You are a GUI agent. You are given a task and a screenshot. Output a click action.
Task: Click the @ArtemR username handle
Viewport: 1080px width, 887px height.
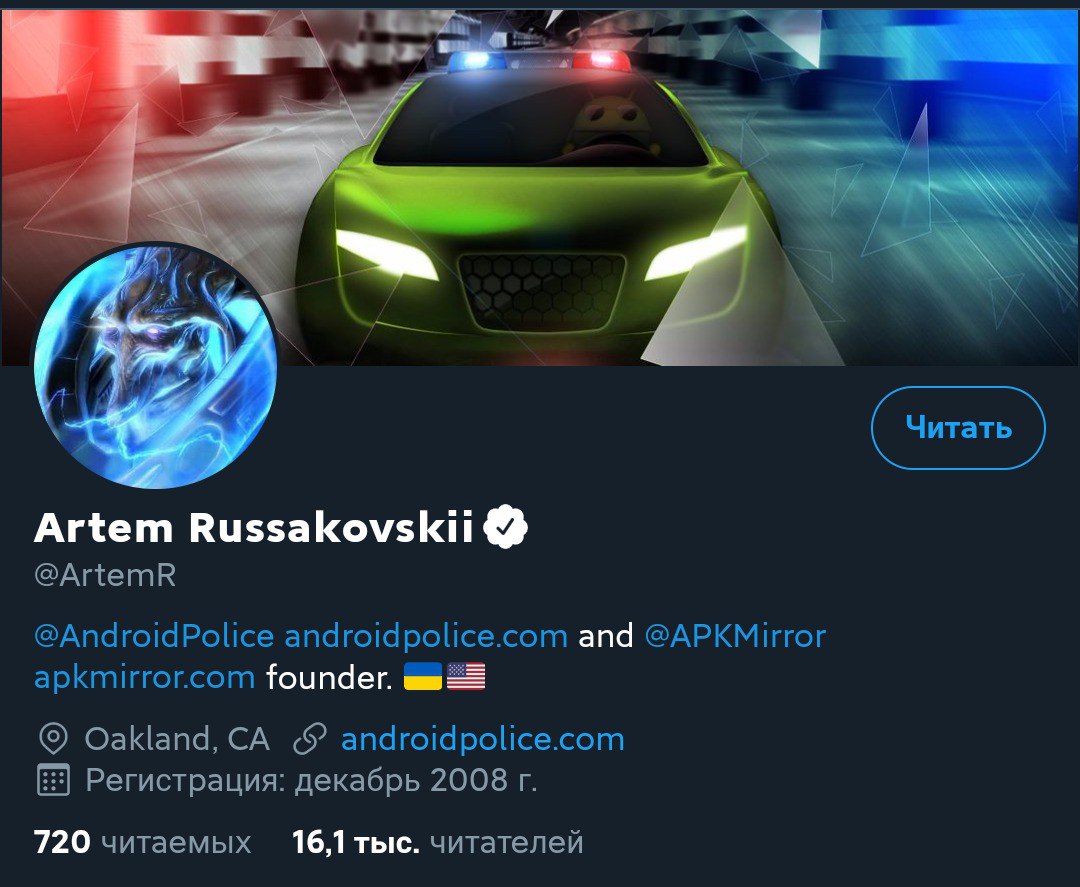click(x=105, y=575)
